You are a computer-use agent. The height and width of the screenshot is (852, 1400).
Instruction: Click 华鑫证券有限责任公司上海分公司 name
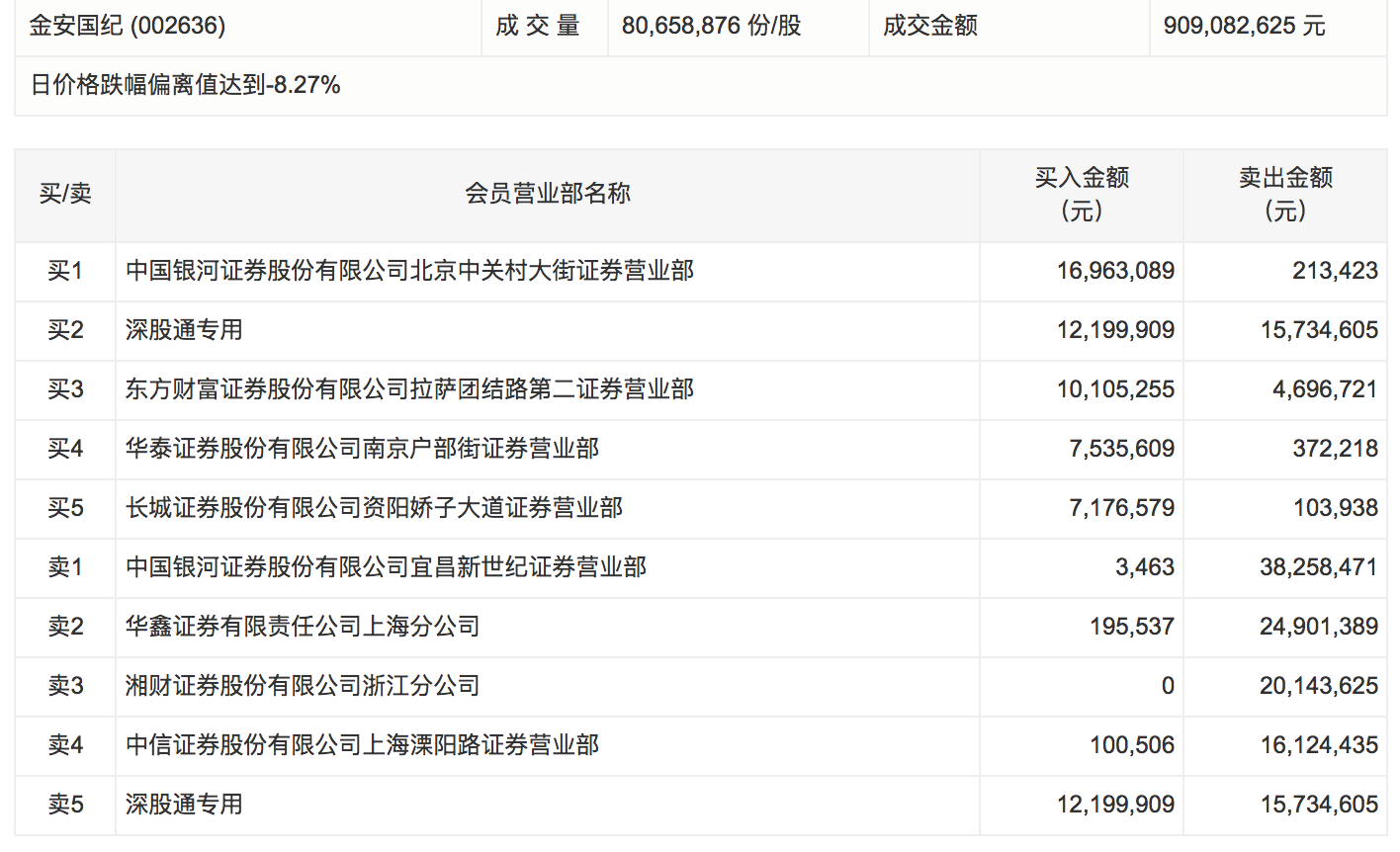(x=303, y=627)
